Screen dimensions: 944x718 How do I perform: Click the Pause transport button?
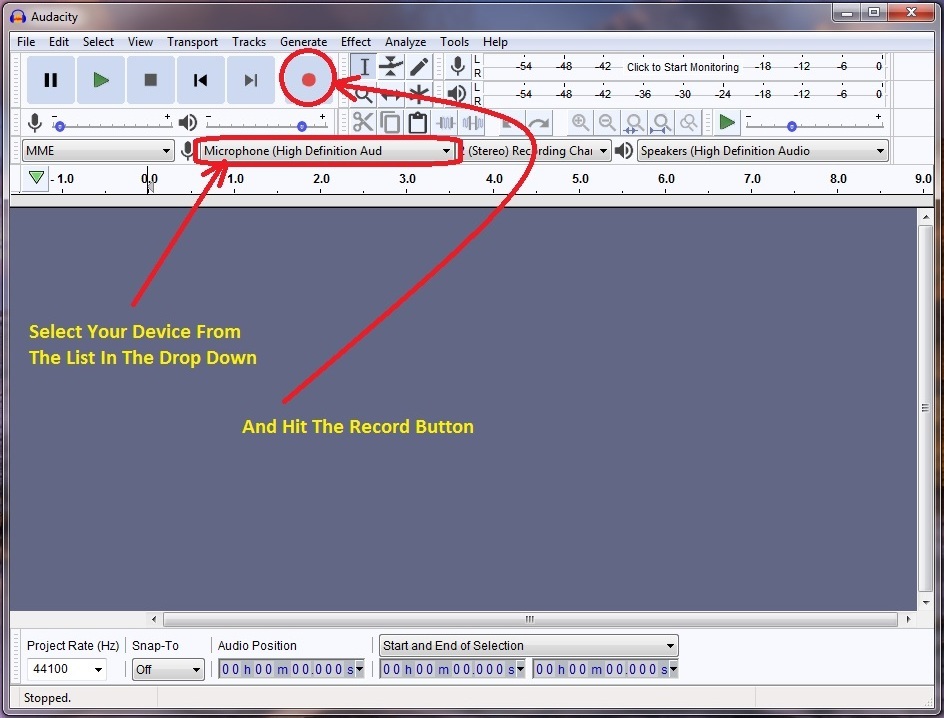(x=51, y=80)
